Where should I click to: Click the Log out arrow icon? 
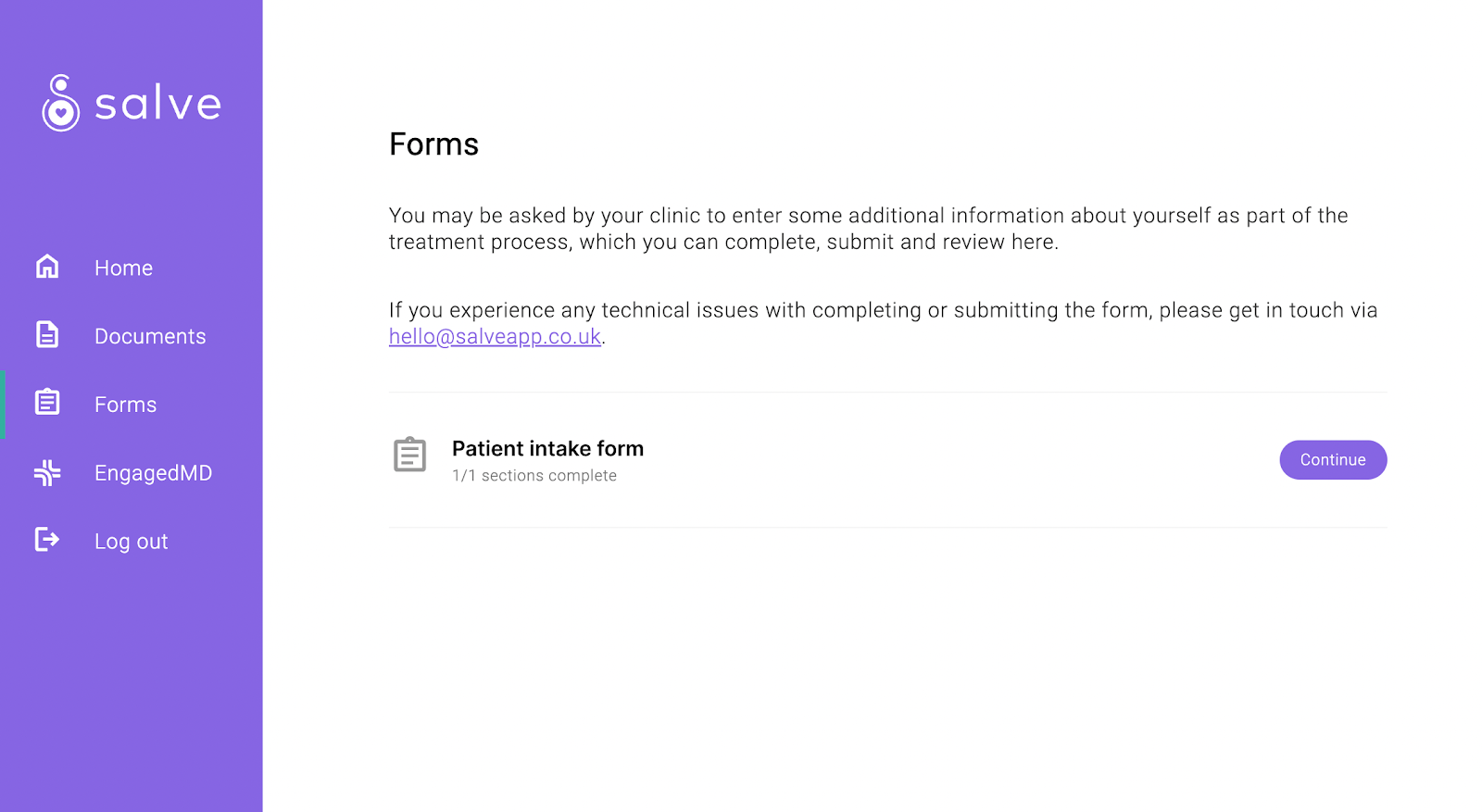(47, 540)
